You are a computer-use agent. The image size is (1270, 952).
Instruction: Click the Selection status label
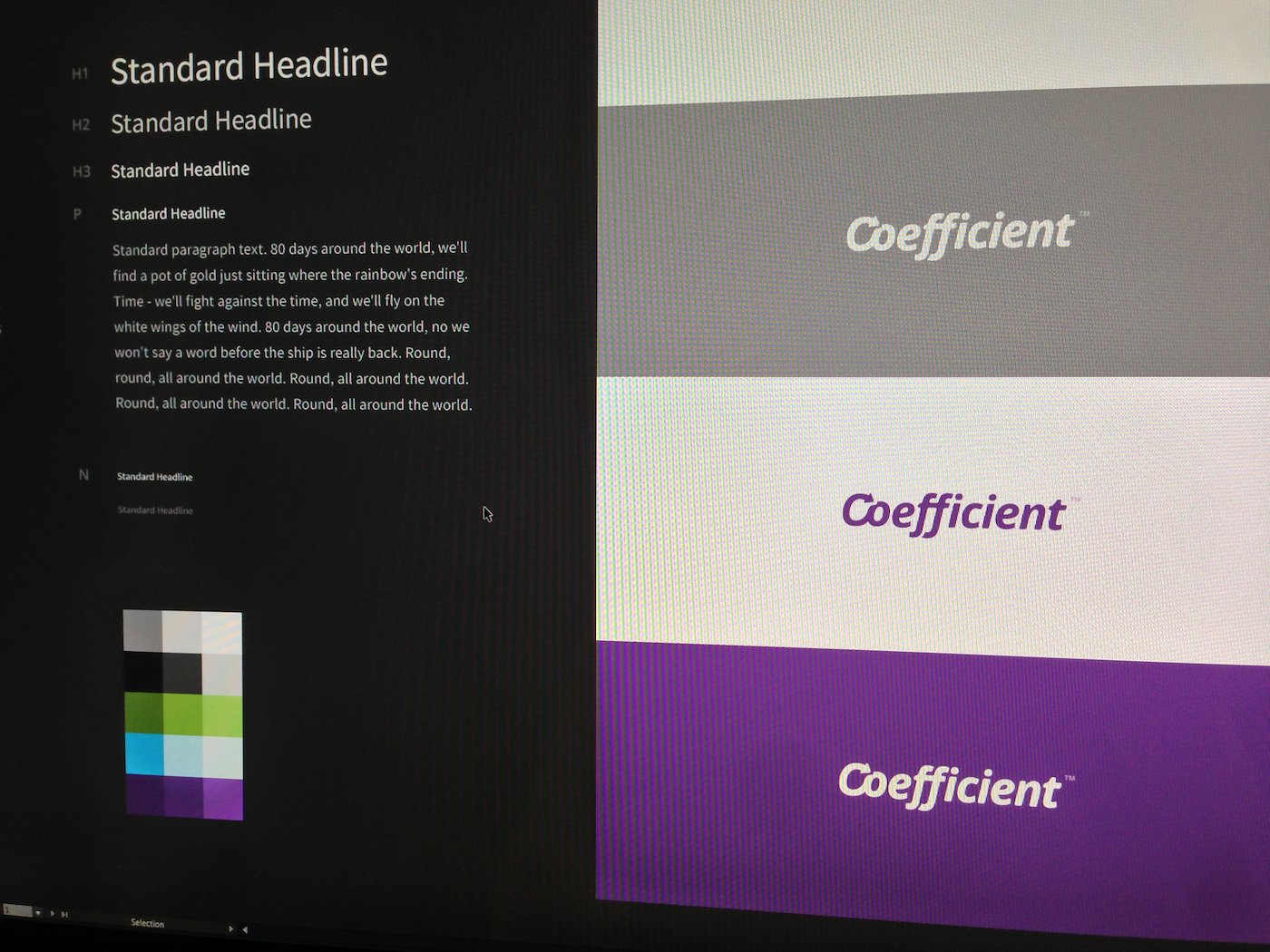coord(147,923)
